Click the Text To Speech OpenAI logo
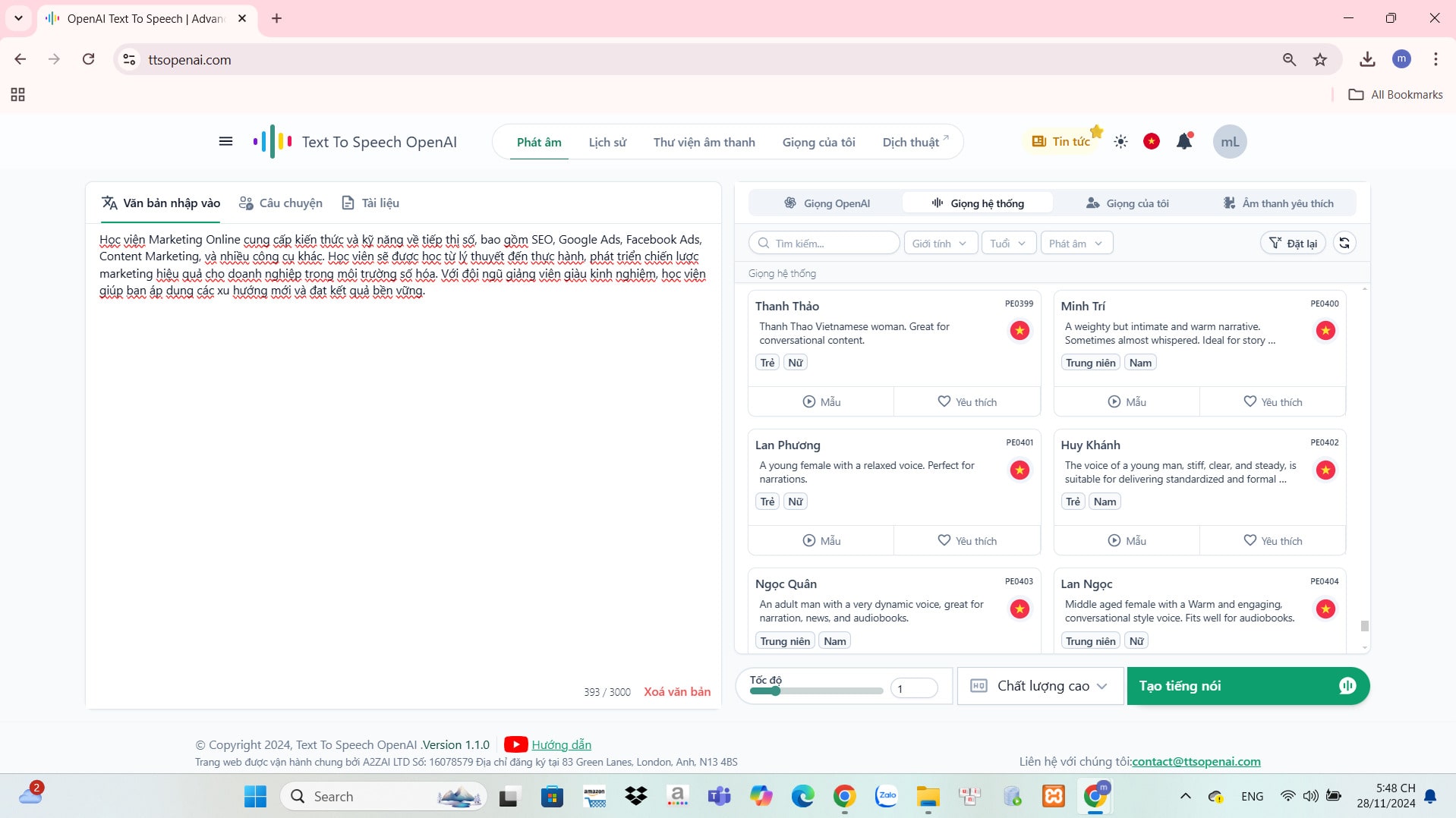 tap(355, 142)
